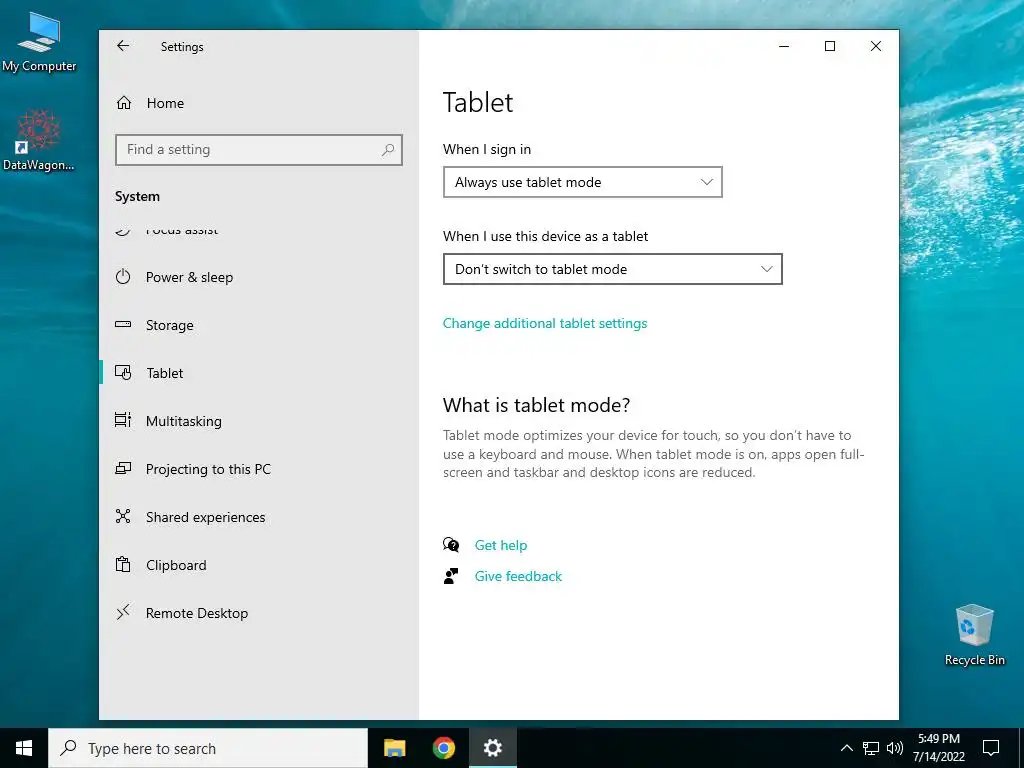1024x768 pixels.
Task: Click the taskbar Type here to search box
Action: click(x=208, y=748)
